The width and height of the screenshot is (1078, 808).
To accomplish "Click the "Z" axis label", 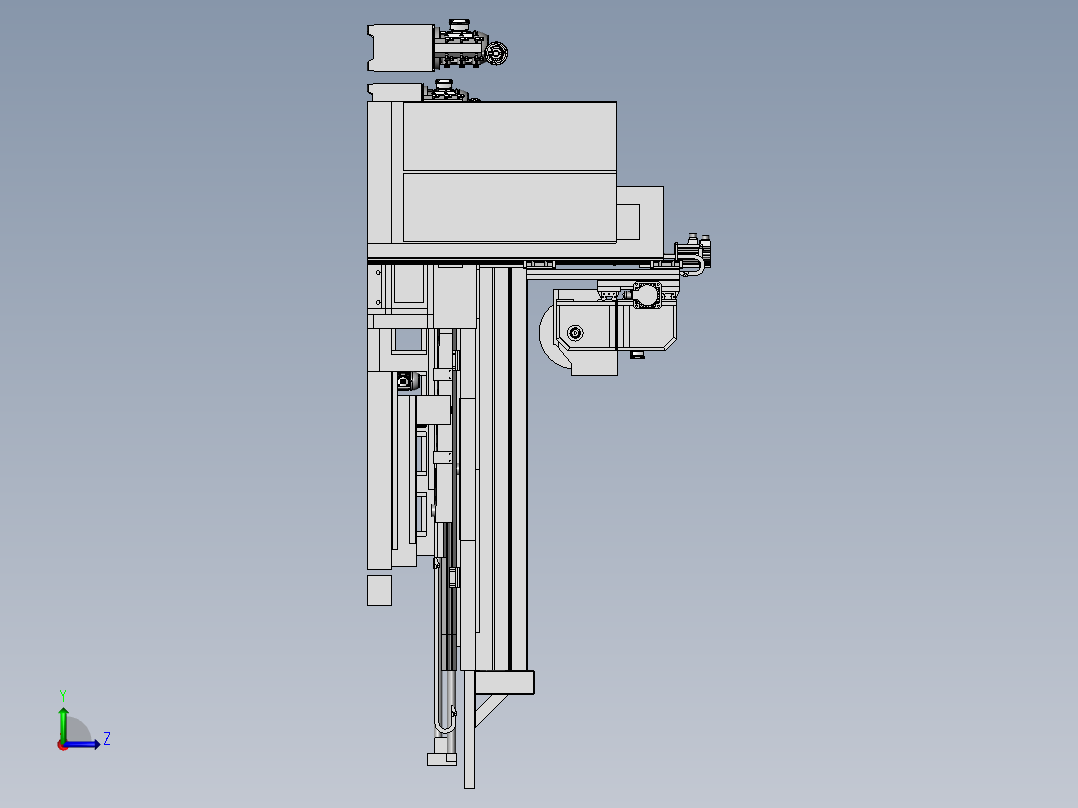I will coord(107,739).
